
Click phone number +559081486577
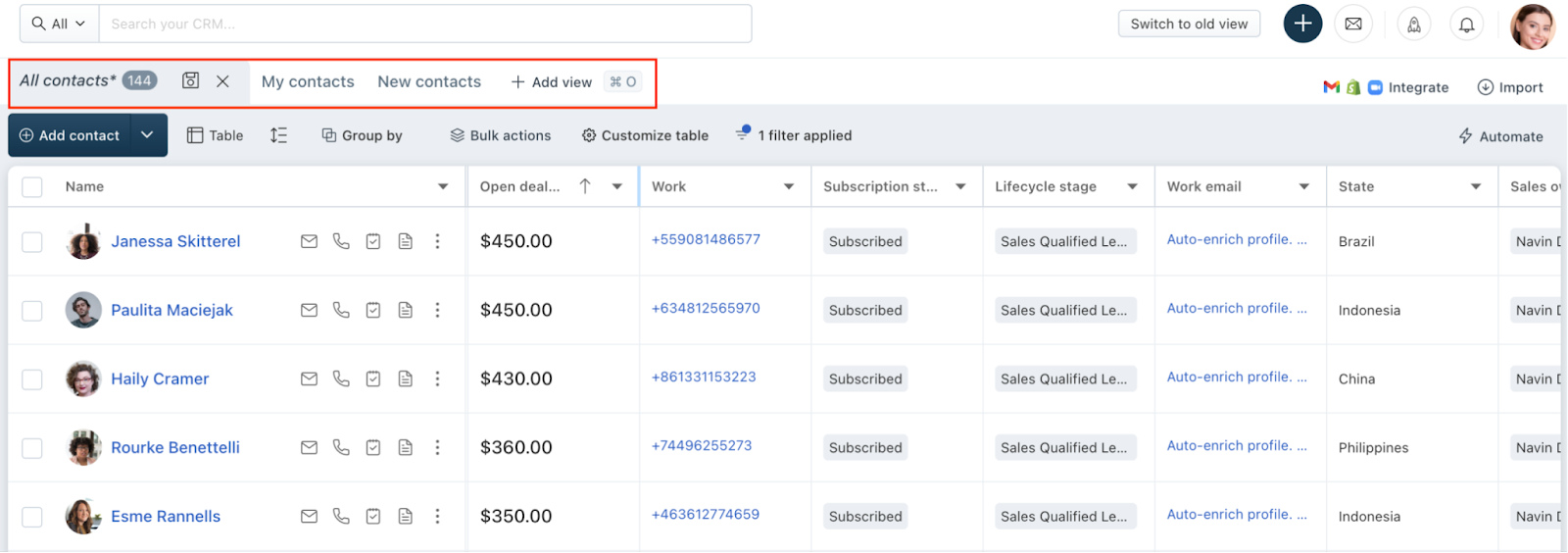[x=706, y=239]
